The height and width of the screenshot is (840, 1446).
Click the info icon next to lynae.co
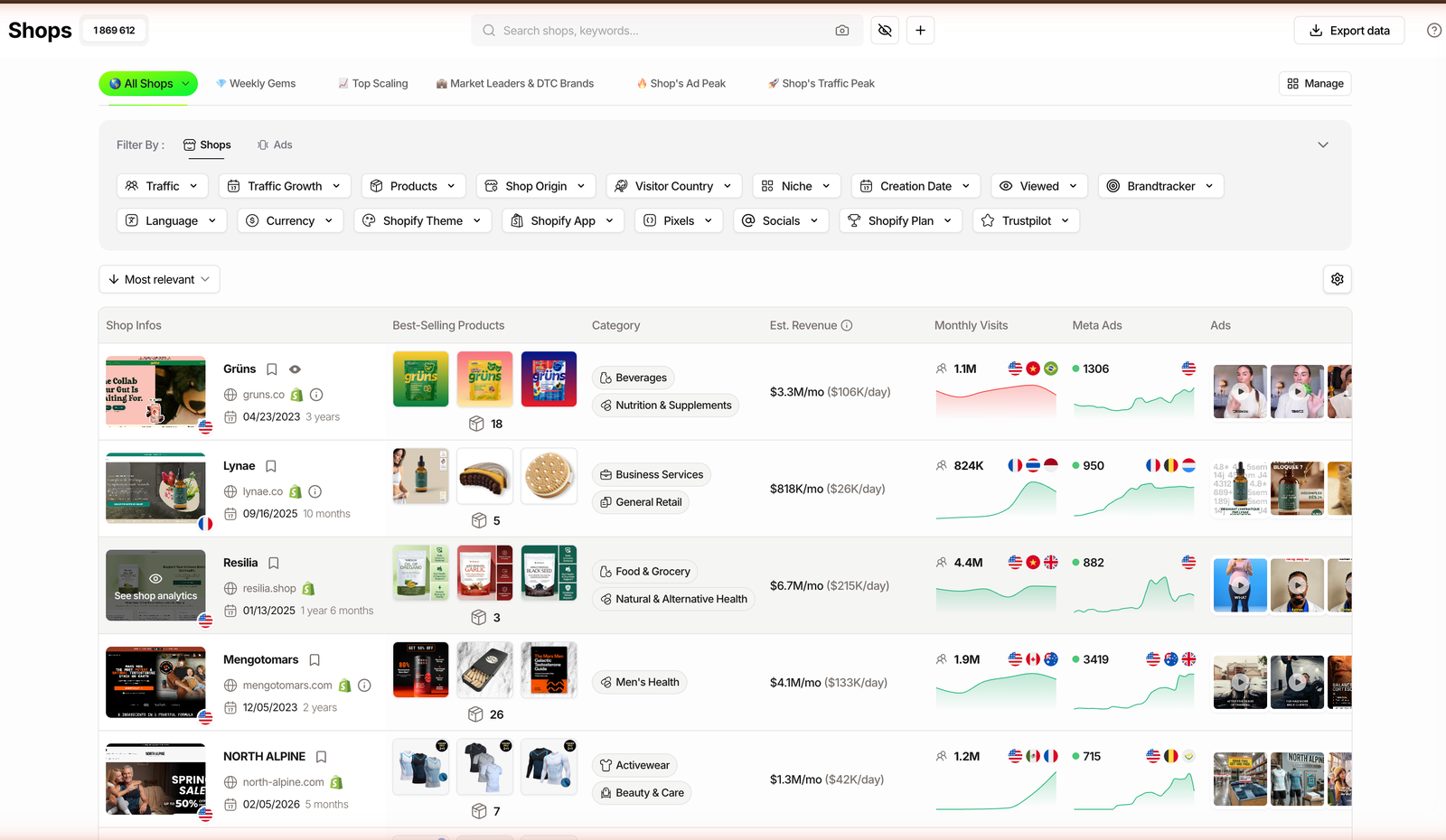(x=315, y=491)
